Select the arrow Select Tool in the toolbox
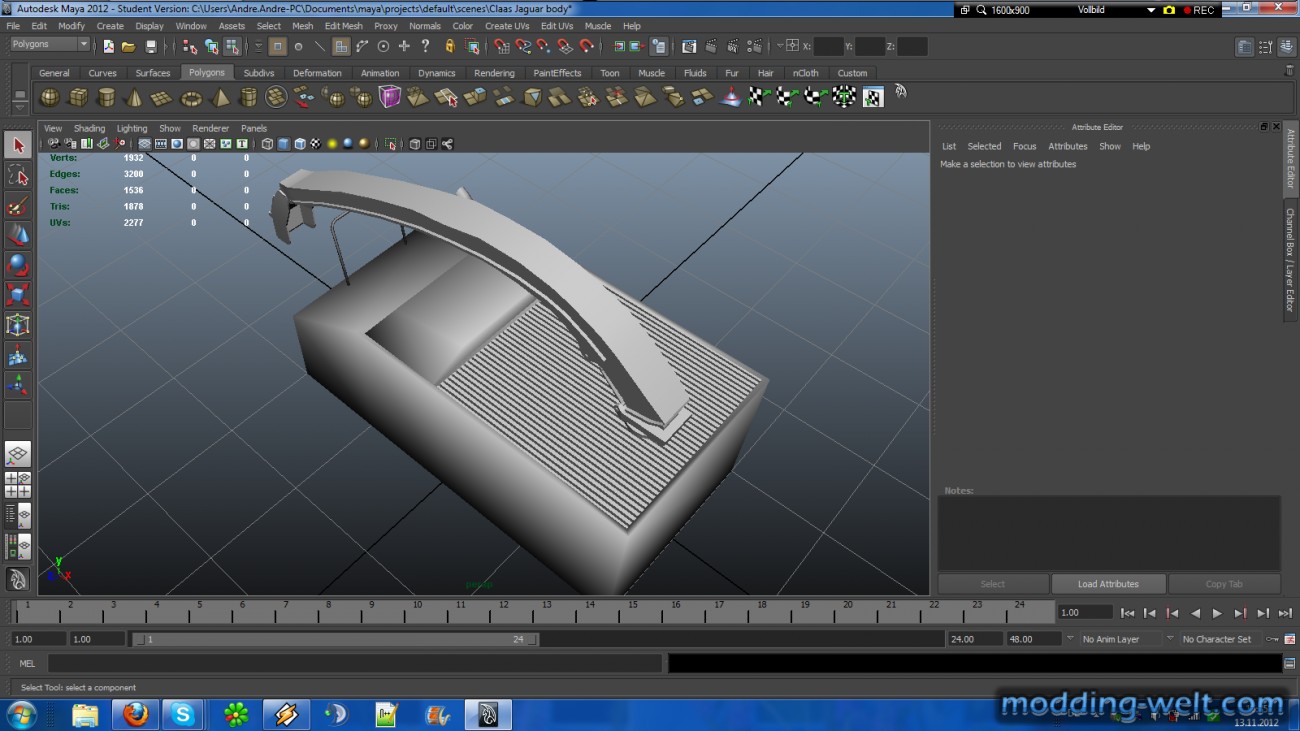Screen dimensions: 1300x731 [x=18, y=146]
